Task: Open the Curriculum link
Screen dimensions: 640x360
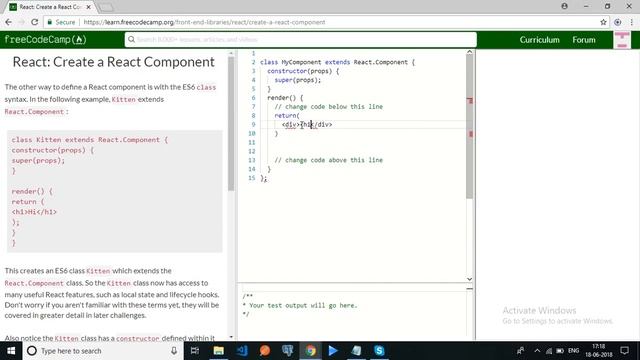Action: pyautogui.click(x=539, y=40)
